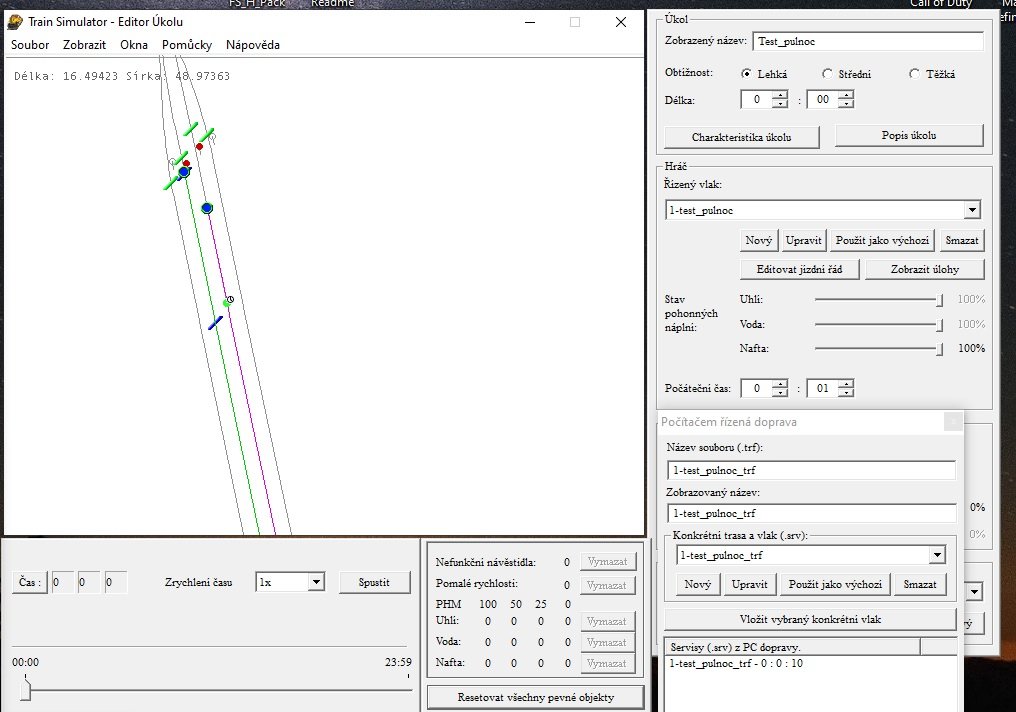Decrease Počáteční čas minutes with down arrow

click(846, 393)
